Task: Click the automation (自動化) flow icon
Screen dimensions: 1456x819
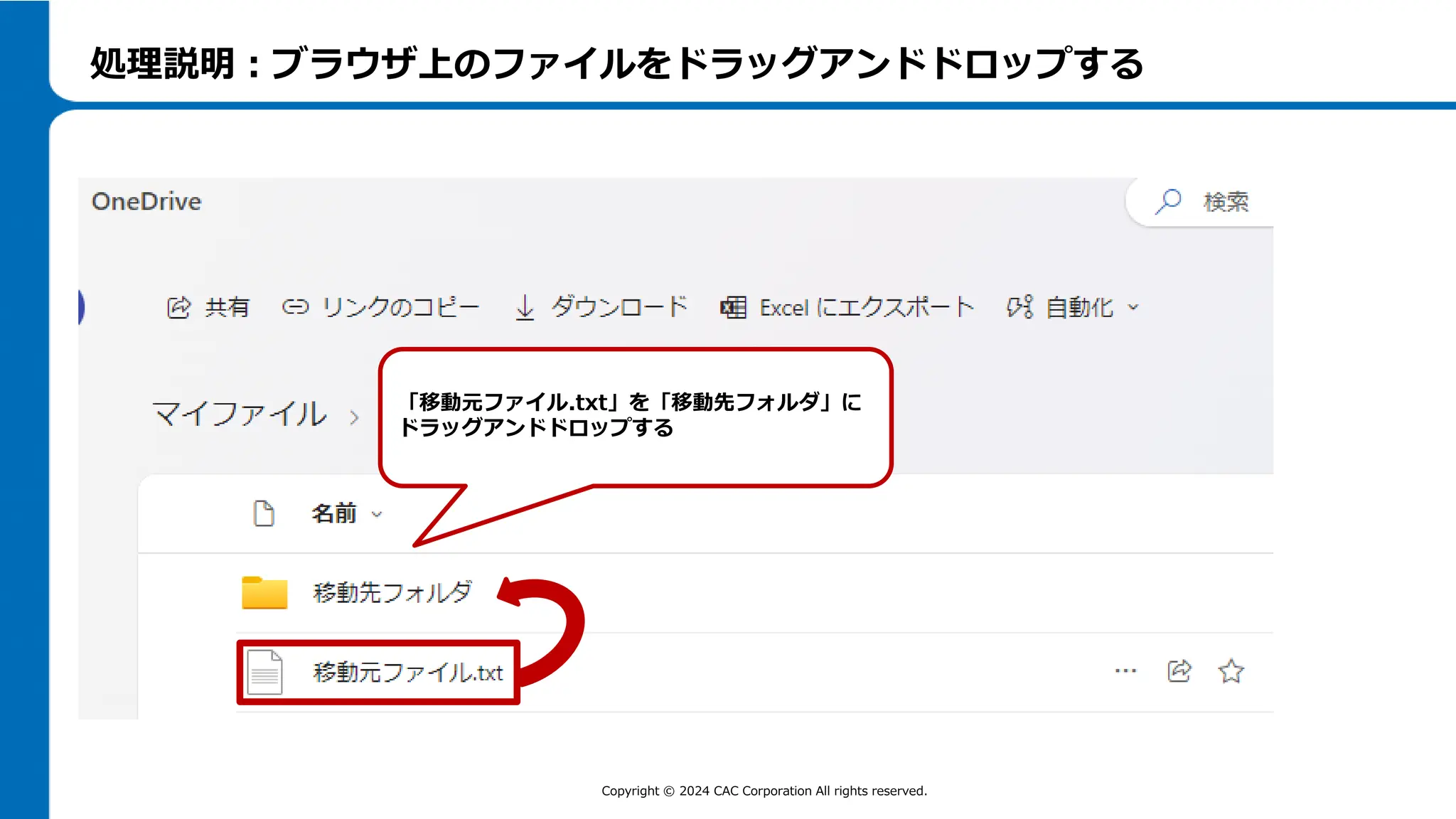Action: point(1019,307)
